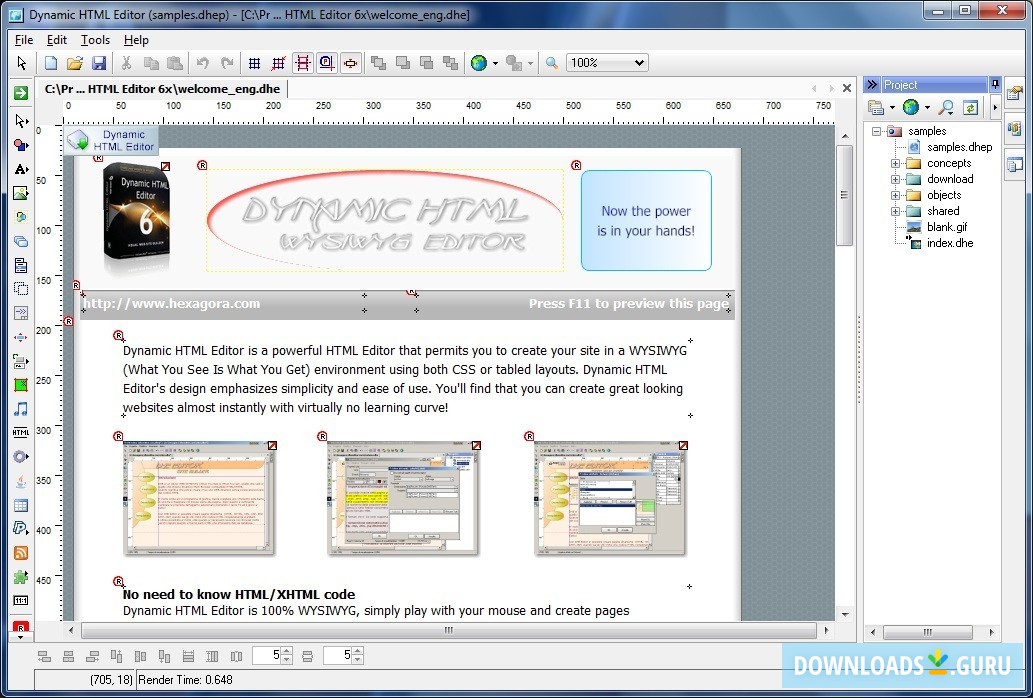Image resolution: width=1033 pixels, height=698 pixels.
Task: Open the Project panel globe dropdown arrow
Action: point(927,107)
